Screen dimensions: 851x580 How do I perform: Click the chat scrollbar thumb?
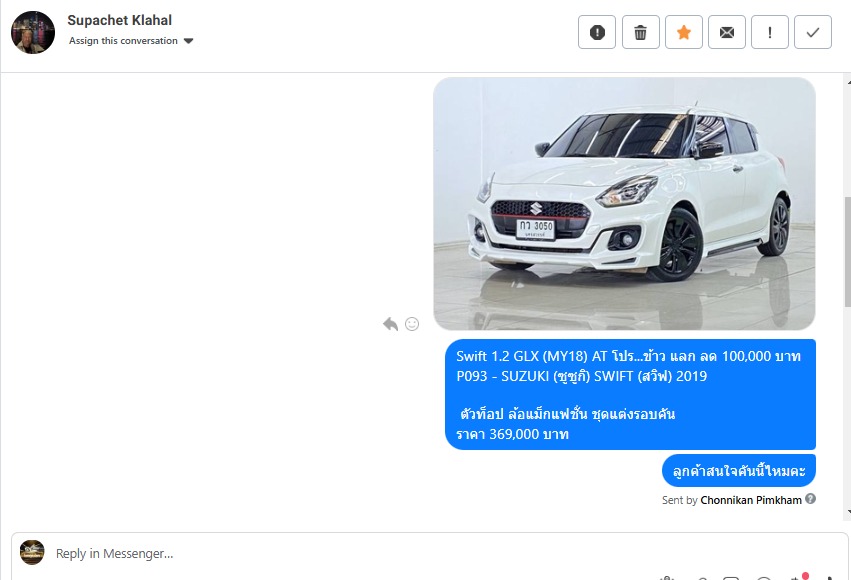(x=848, y=251)
